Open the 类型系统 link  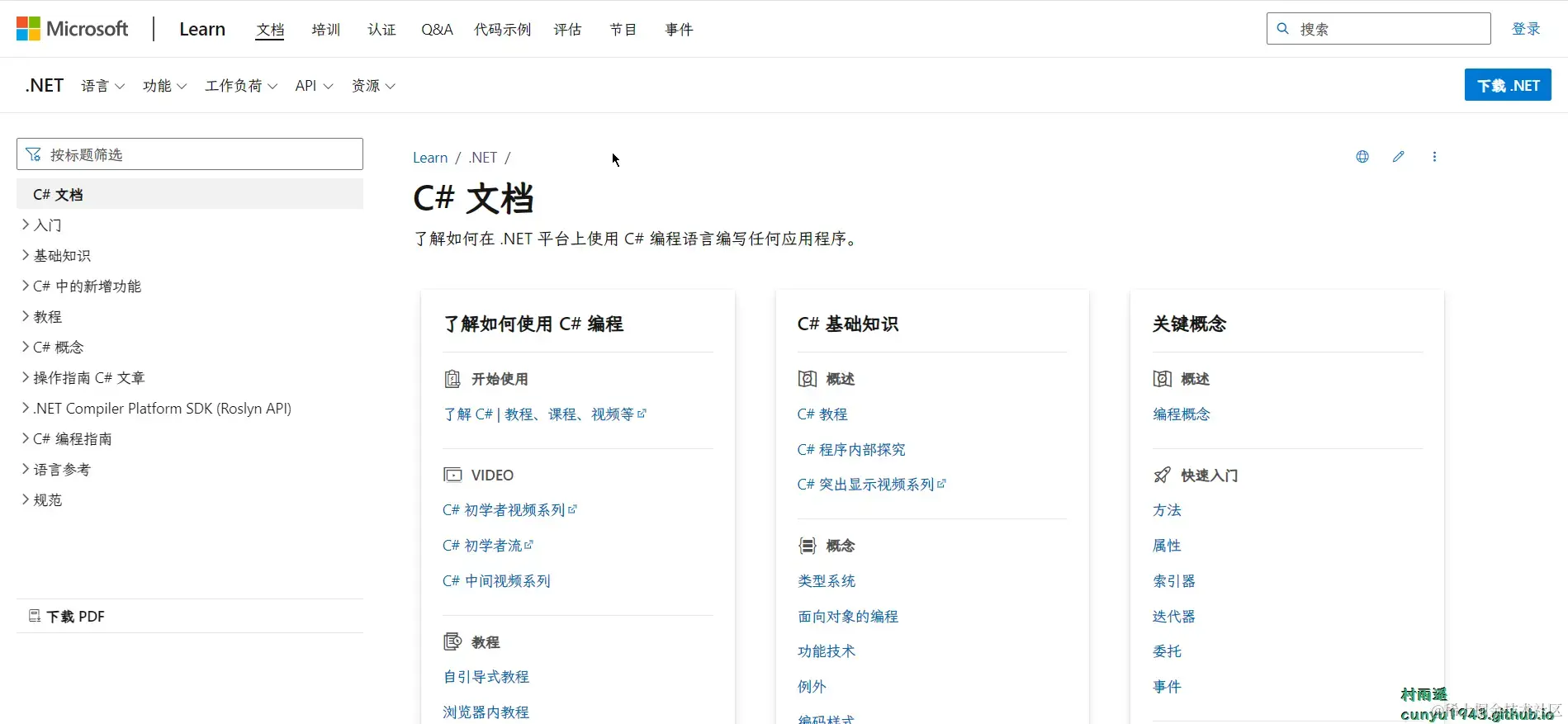point(827,580)
